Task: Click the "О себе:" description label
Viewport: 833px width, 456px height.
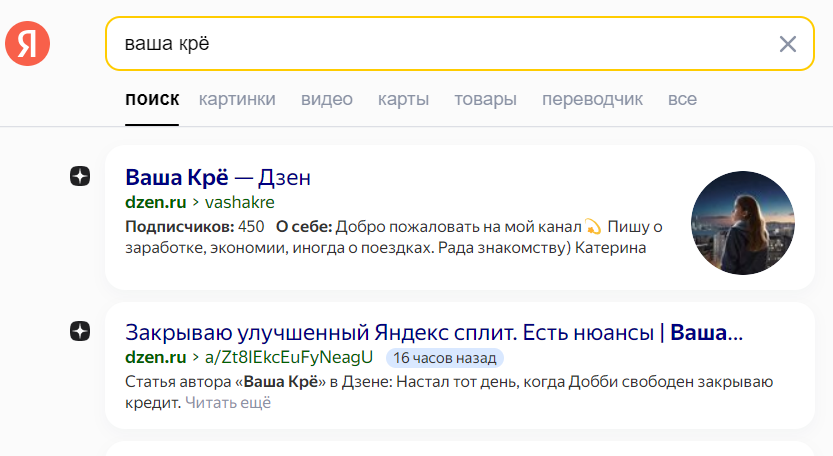Action: 304,227
